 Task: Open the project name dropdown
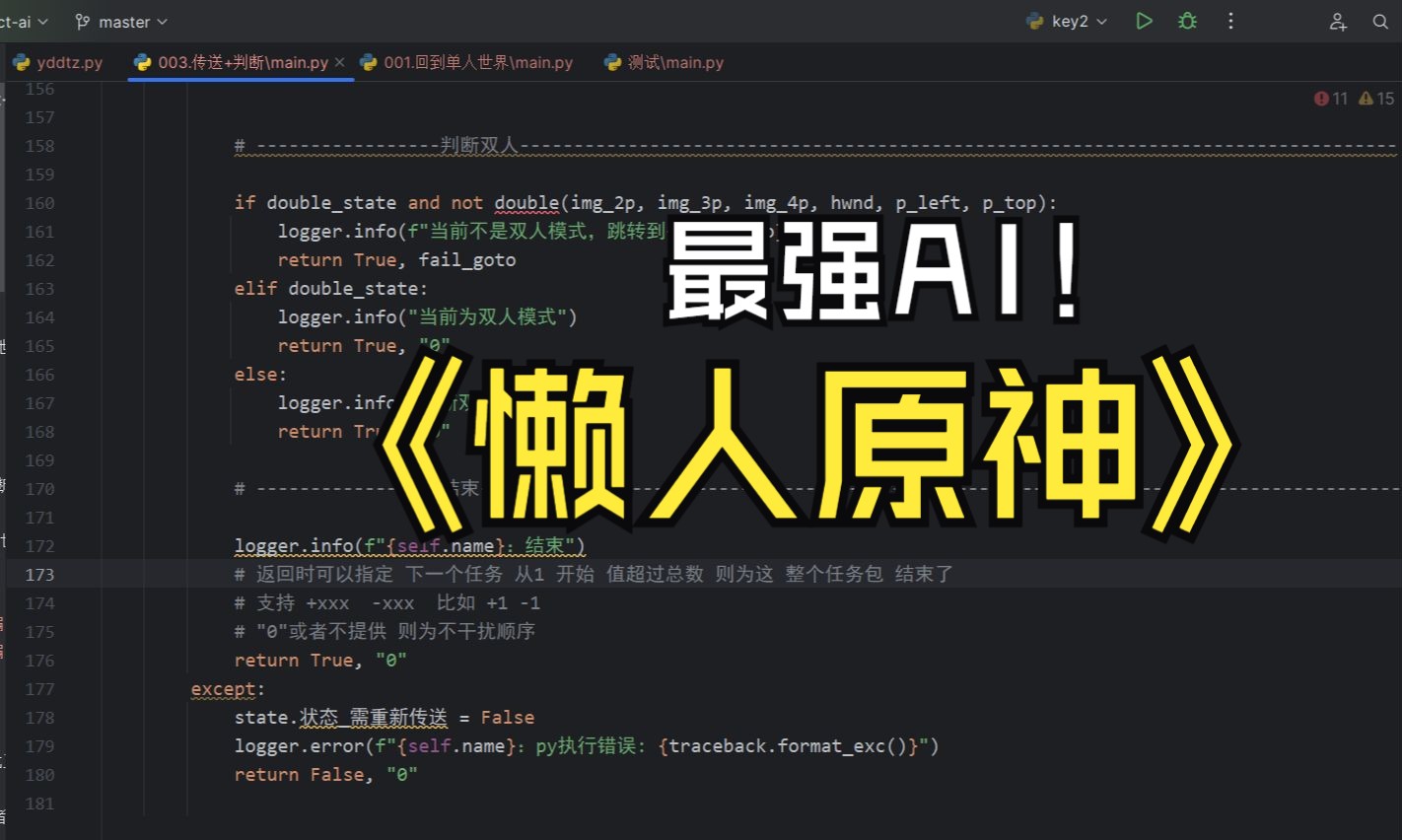point(25,22)
